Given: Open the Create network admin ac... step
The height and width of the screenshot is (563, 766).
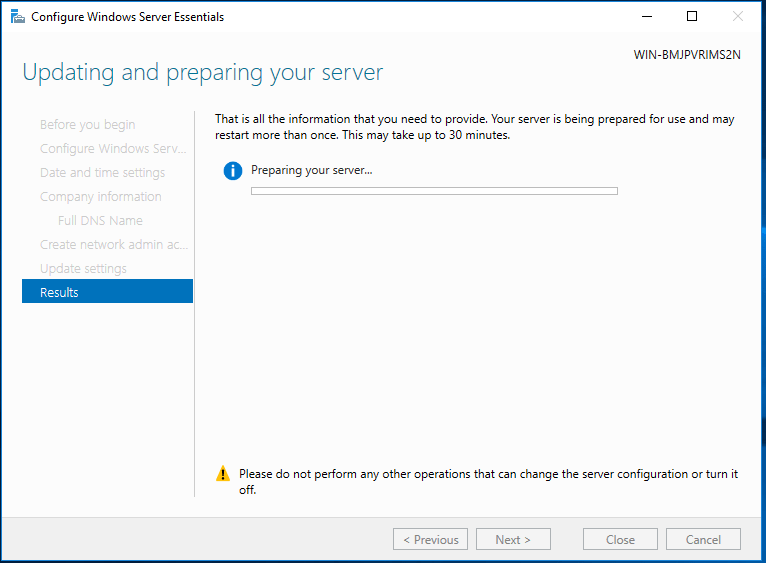Looking at the screenshot, I should tap(114, 244).
